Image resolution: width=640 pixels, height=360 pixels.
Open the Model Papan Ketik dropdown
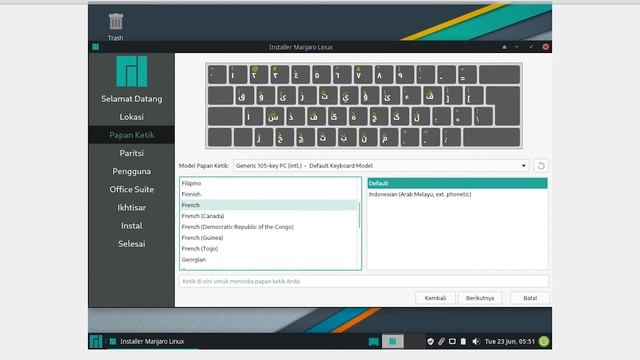(x=381, y=166)
